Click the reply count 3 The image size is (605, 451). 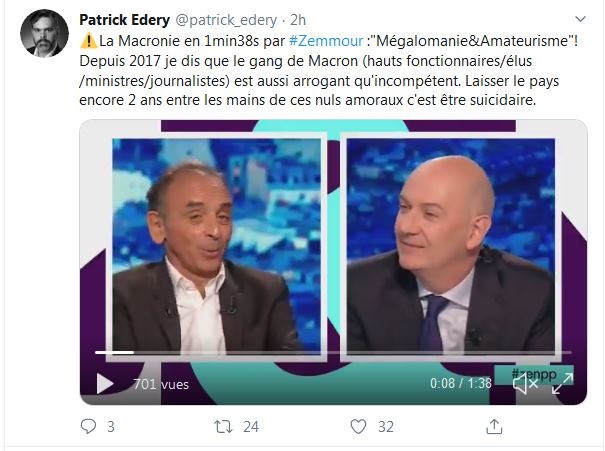[111, 427]
